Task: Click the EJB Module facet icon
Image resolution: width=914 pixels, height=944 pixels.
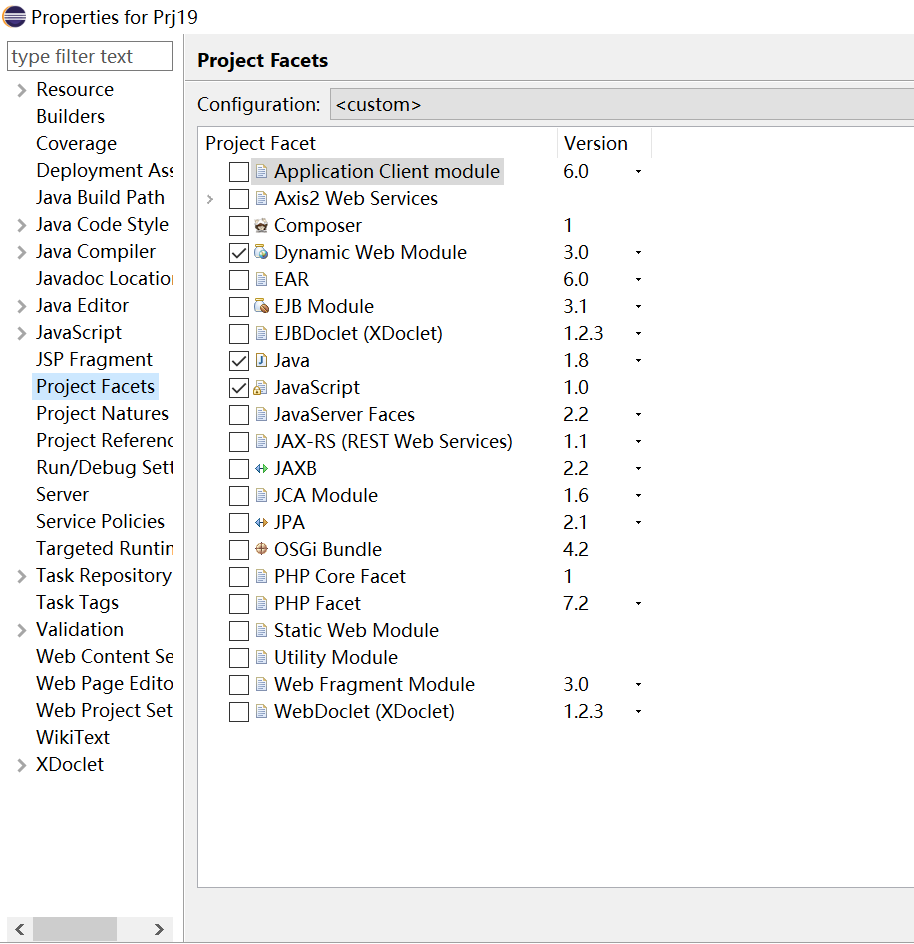Action: [261, 306]
